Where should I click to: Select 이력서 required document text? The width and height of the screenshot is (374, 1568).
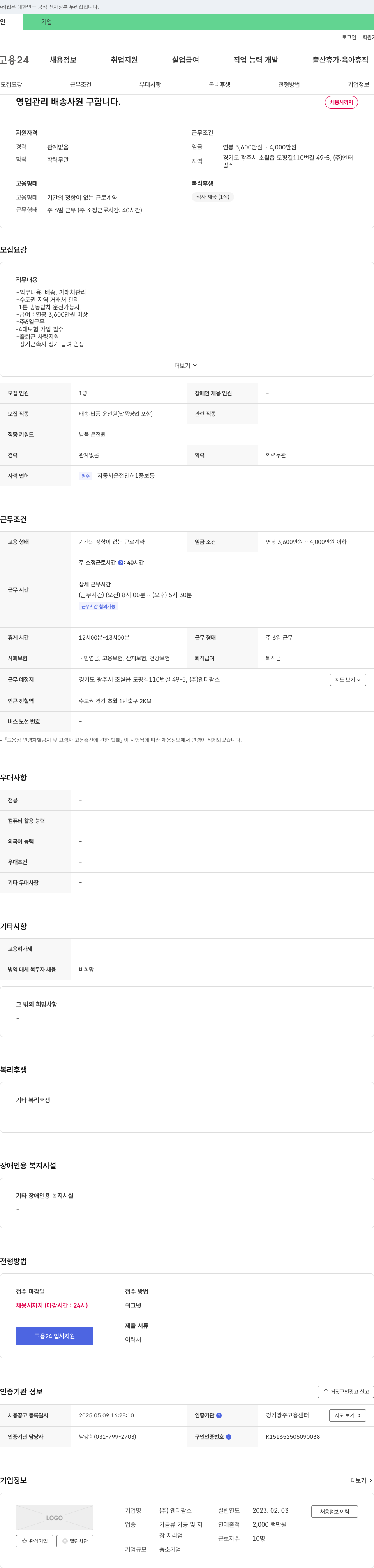133,1339
